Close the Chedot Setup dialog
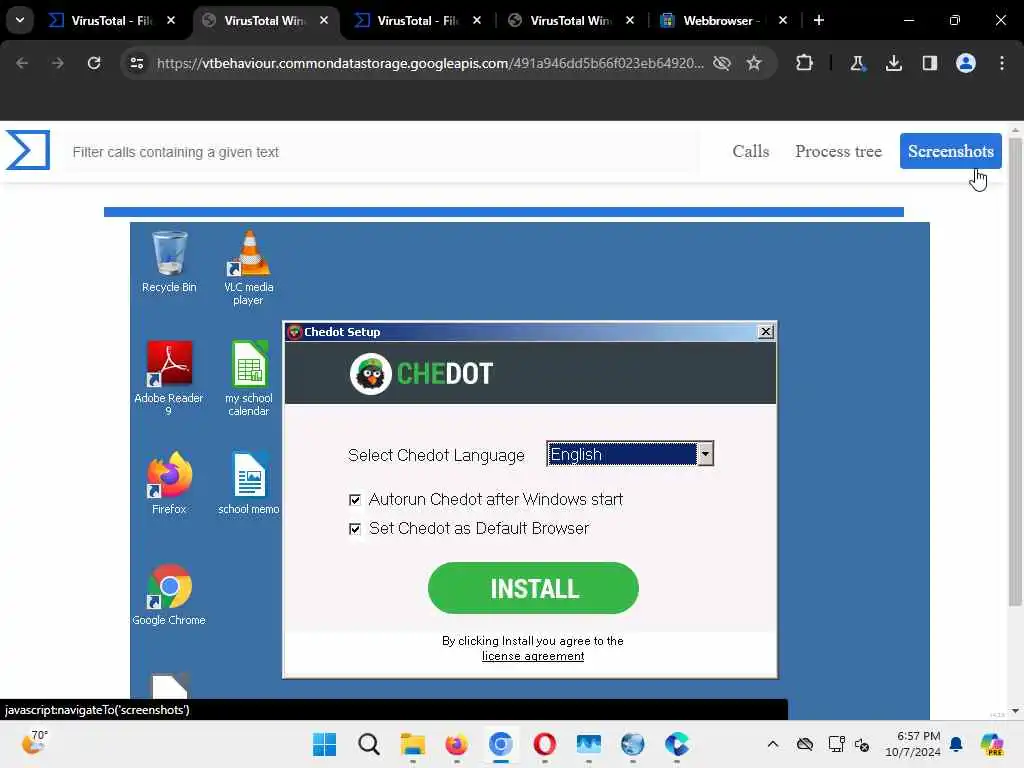Viewport: 1024px width, 768px height. click(765, 332)
